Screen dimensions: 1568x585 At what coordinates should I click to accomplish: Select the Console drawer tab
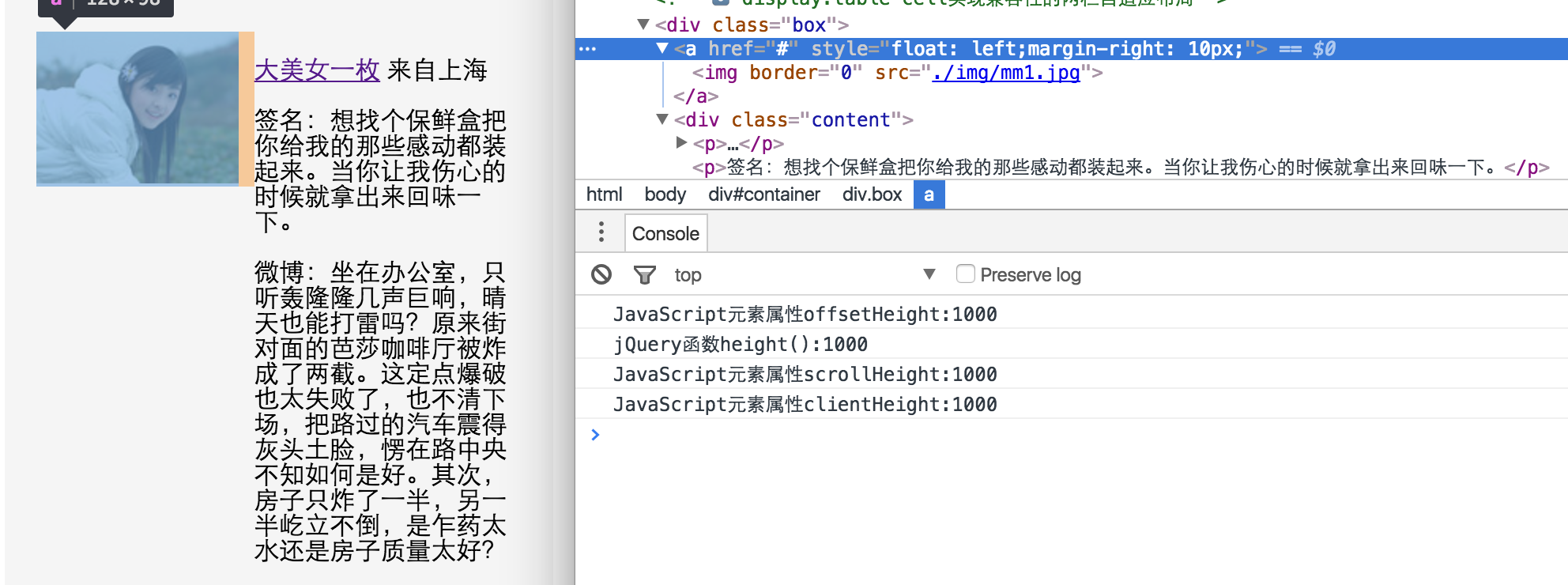665,233
